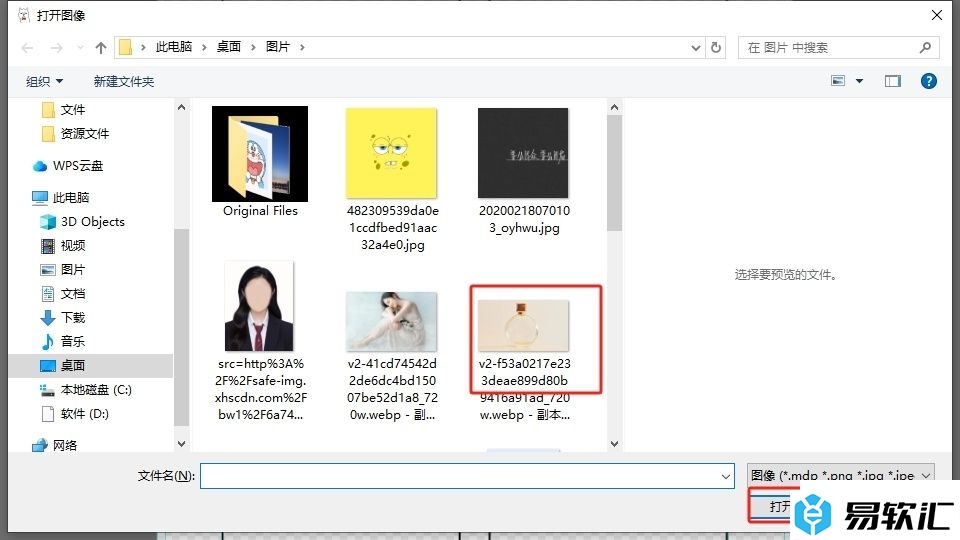Screen dimensions: 960x540
Task: File list scroll up arrow
Action: pyautogui.click(x=614, y=107)
